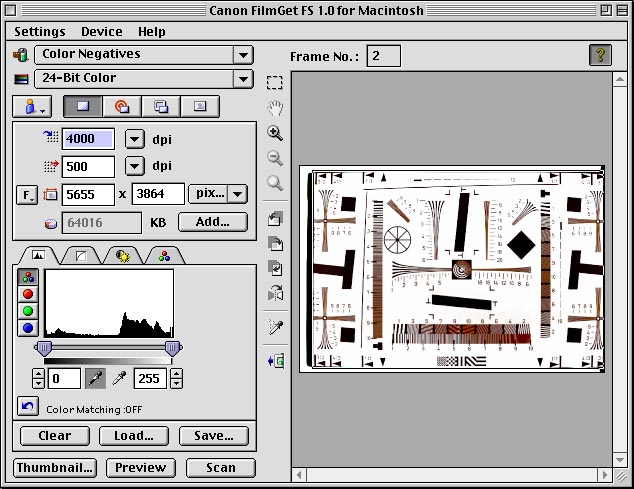Switch to the tone curve tab

[81, 256]
